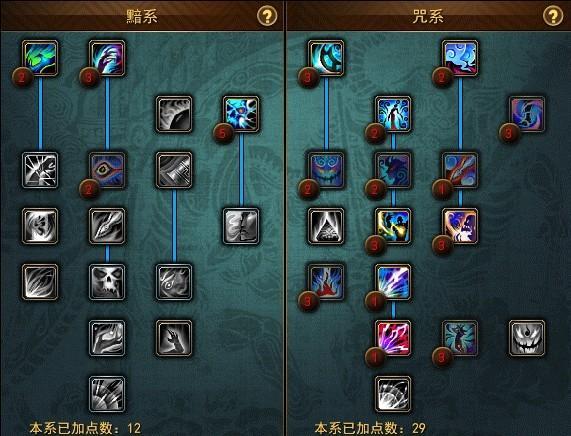Click the locked grey pyramid light skill
This screenshot has height=436, width=571.
(326, 226)
